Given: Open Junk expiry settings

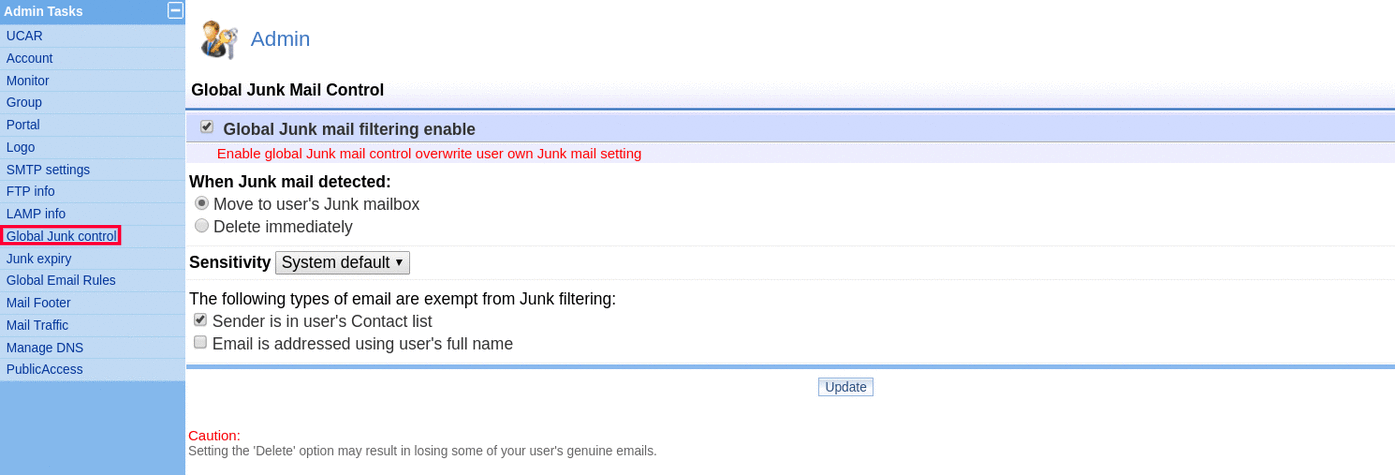Looking at the screenshot, I should pyautogui.click(x=39, y=258).
